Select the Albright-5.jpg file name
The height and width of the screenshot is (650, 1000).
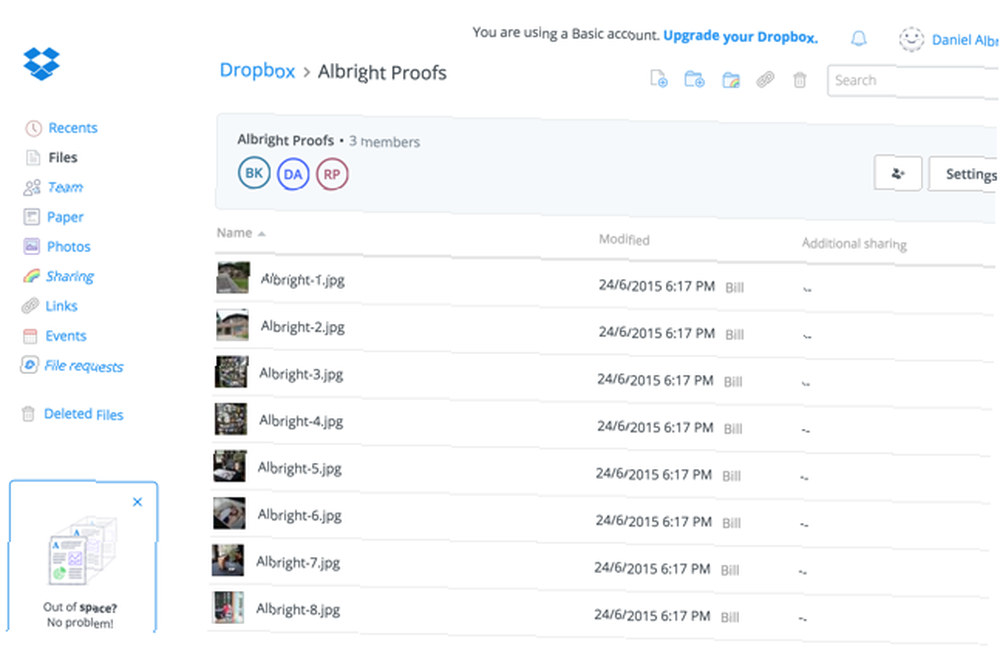click(300, 468)
